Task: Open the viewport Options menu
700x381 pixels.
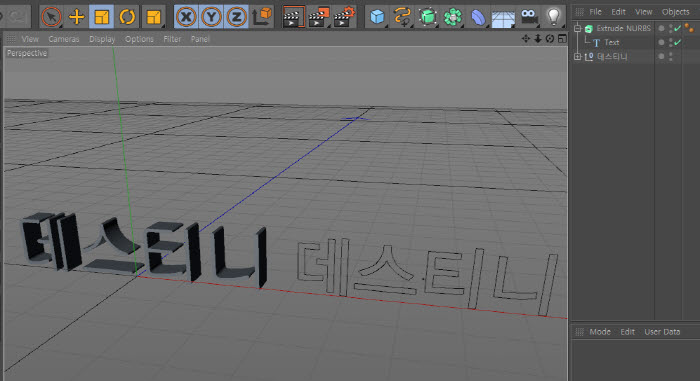Action: [x=139, y=39]
